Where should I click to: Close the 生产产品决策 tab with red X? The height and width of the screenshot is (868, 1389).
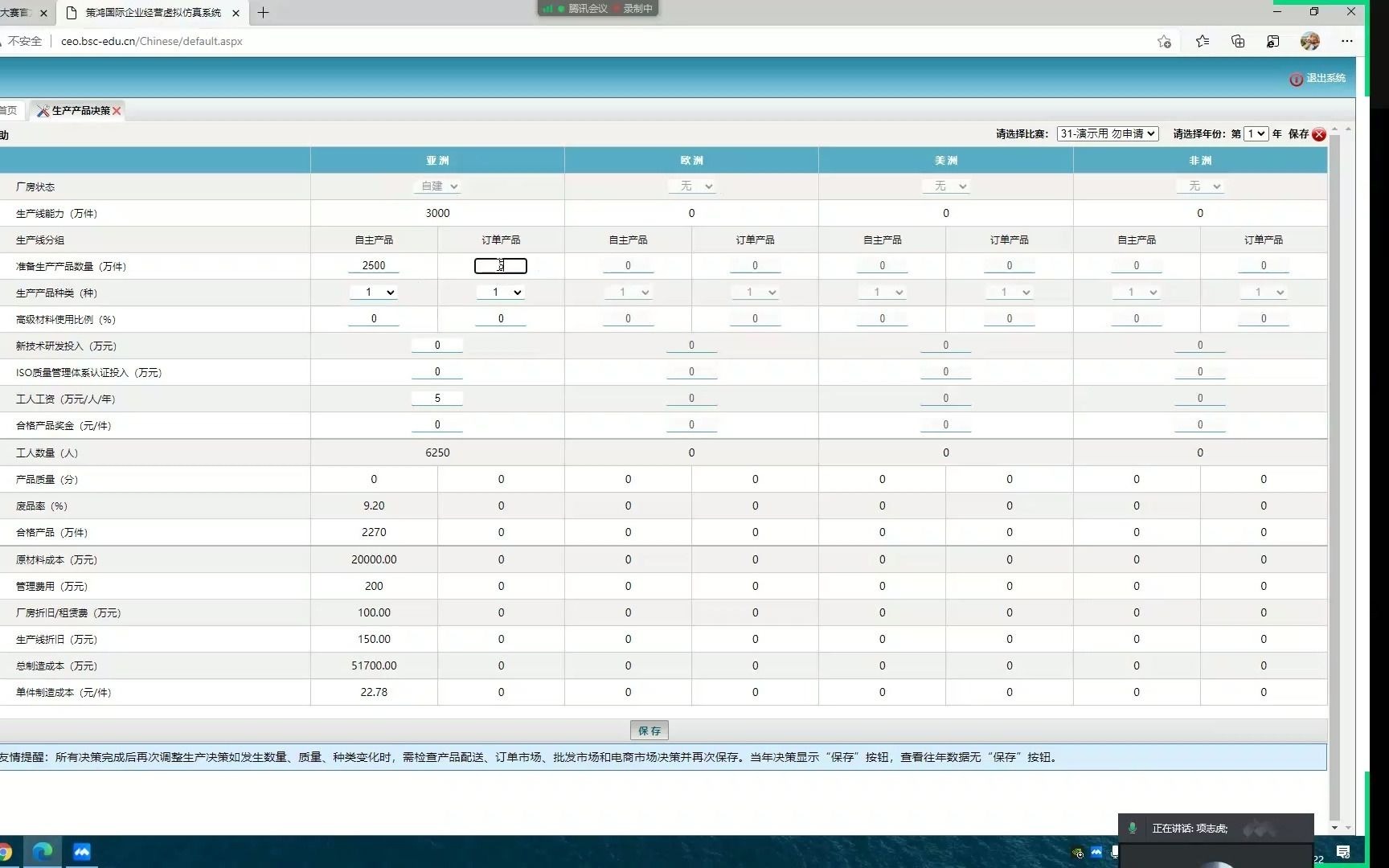tap(117, 111)
